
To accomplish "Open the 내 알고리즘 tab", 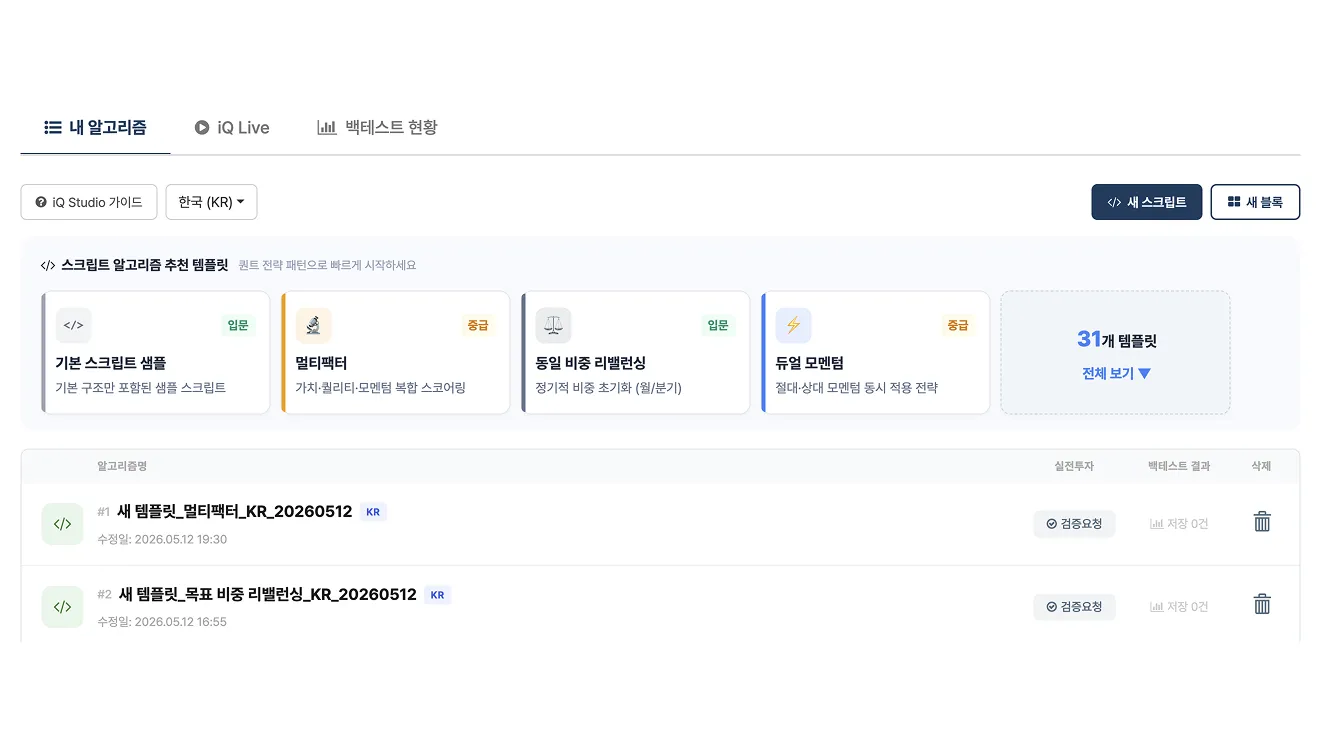I will point(96,128).
